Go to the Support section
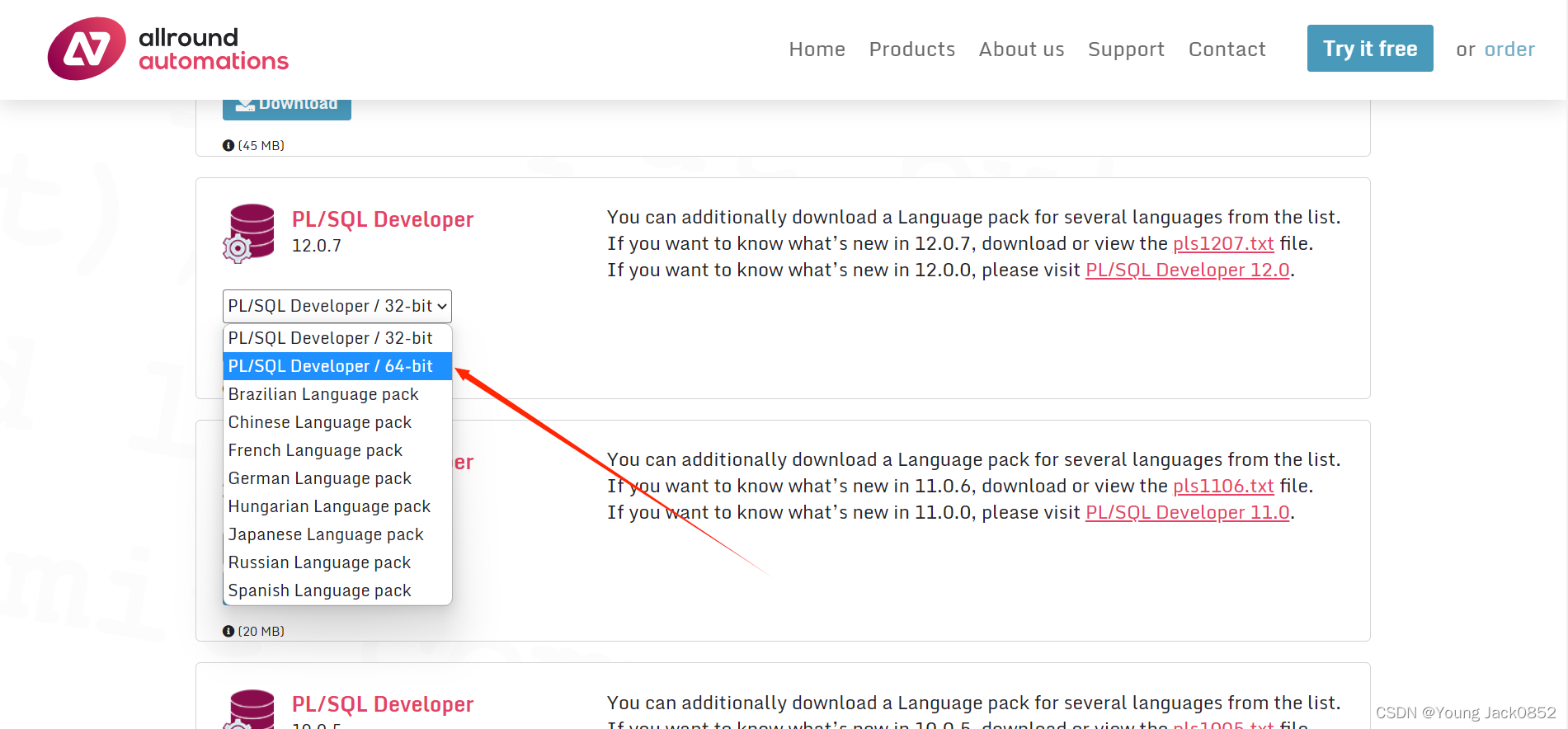 [1126, 49]
